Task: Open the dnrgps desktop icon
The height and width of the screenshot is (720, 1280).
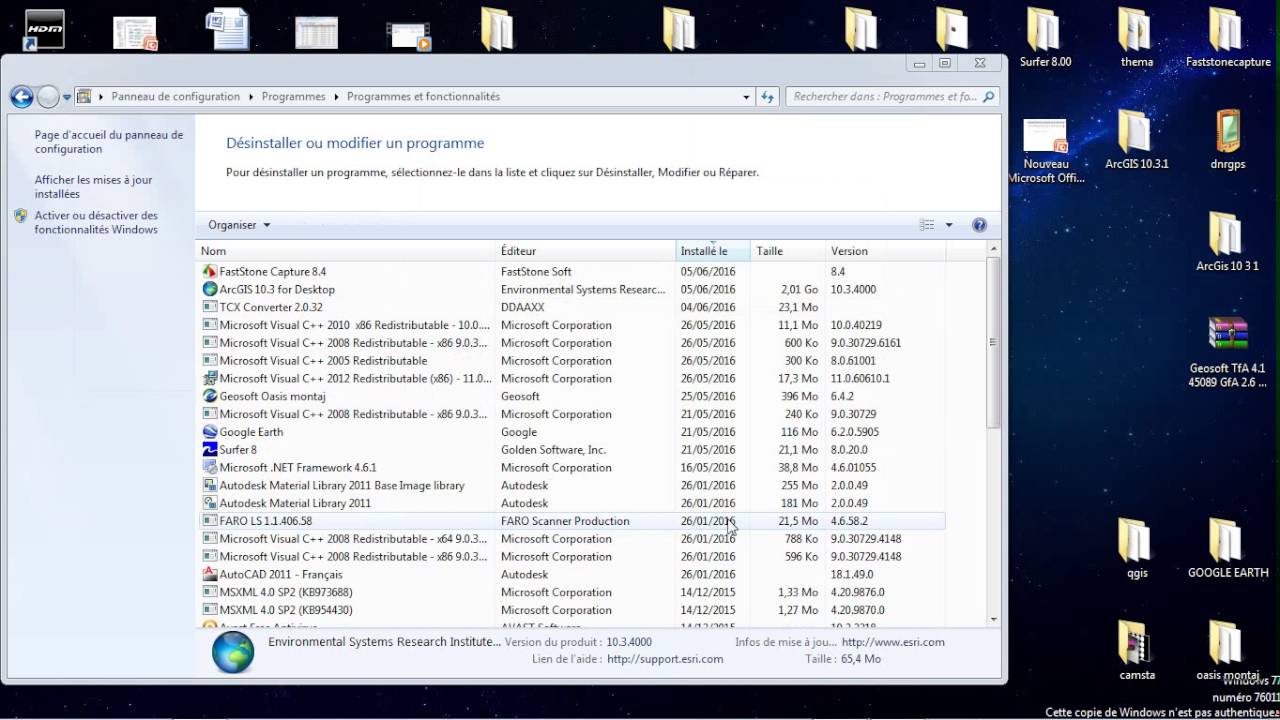Action: [x=1227, y=139]
